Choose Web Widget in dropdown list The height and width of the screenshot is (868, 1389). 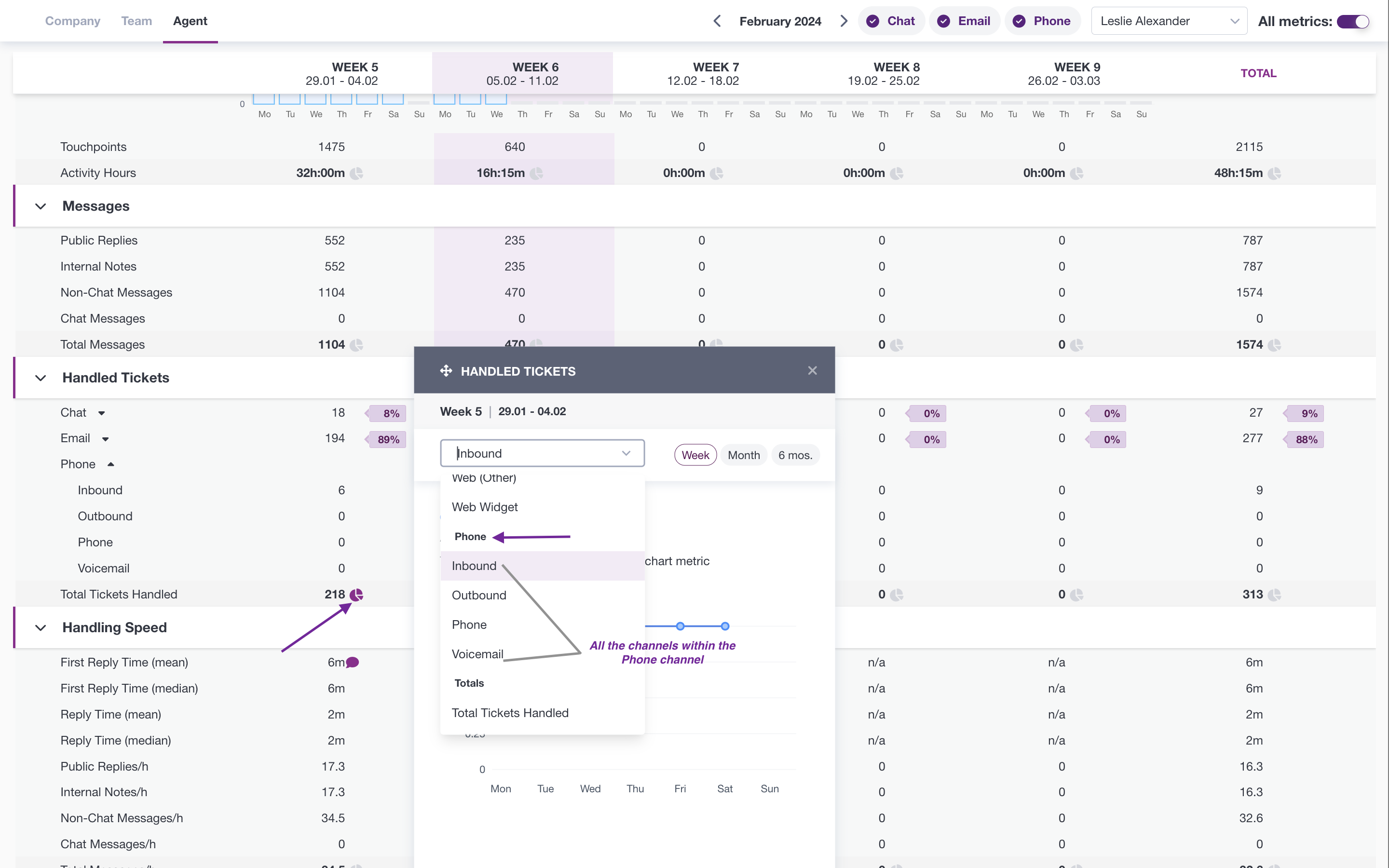[543, 507]
